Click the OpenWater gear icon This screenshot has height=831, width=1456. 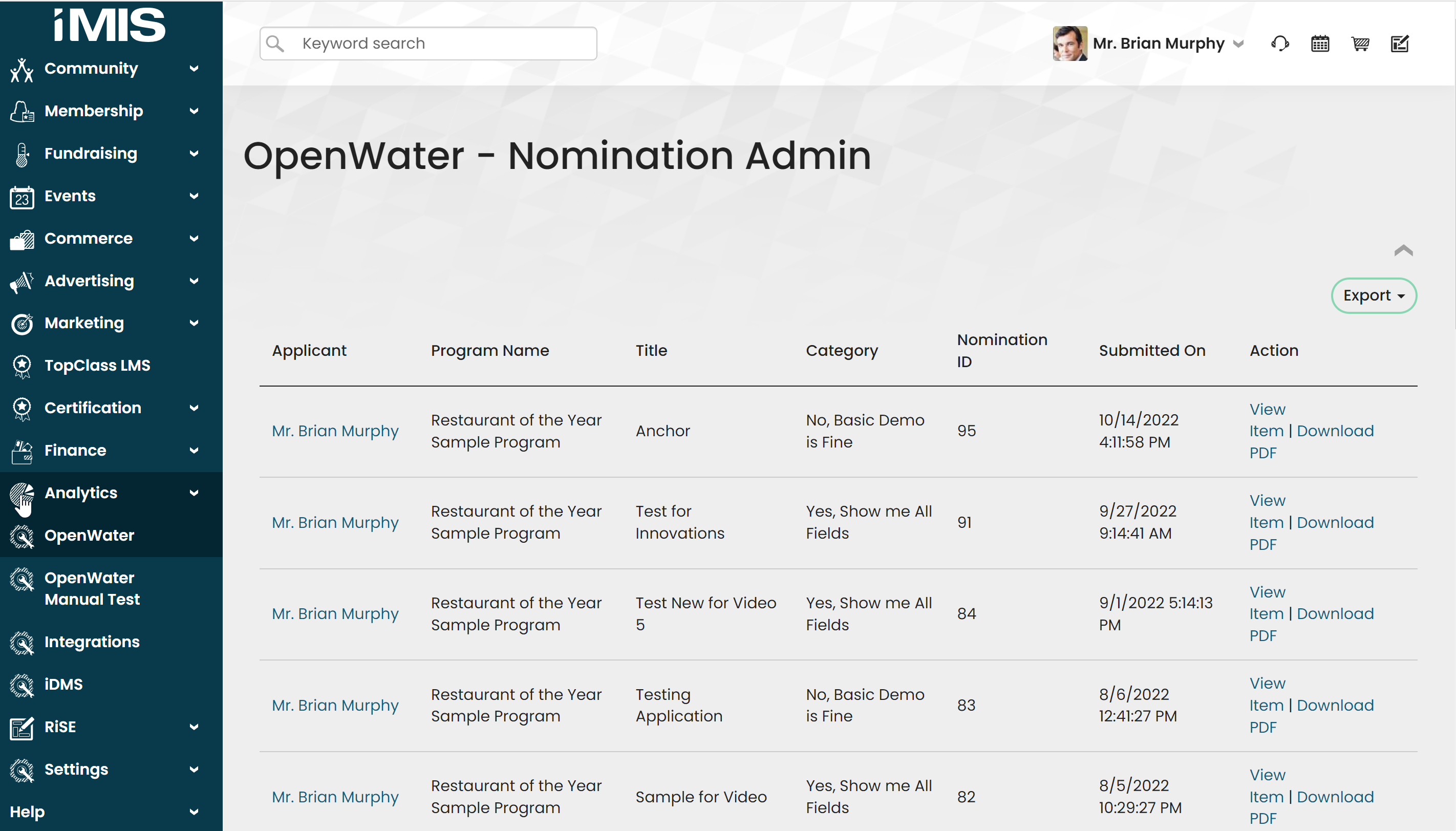click(x=22, y=536)
